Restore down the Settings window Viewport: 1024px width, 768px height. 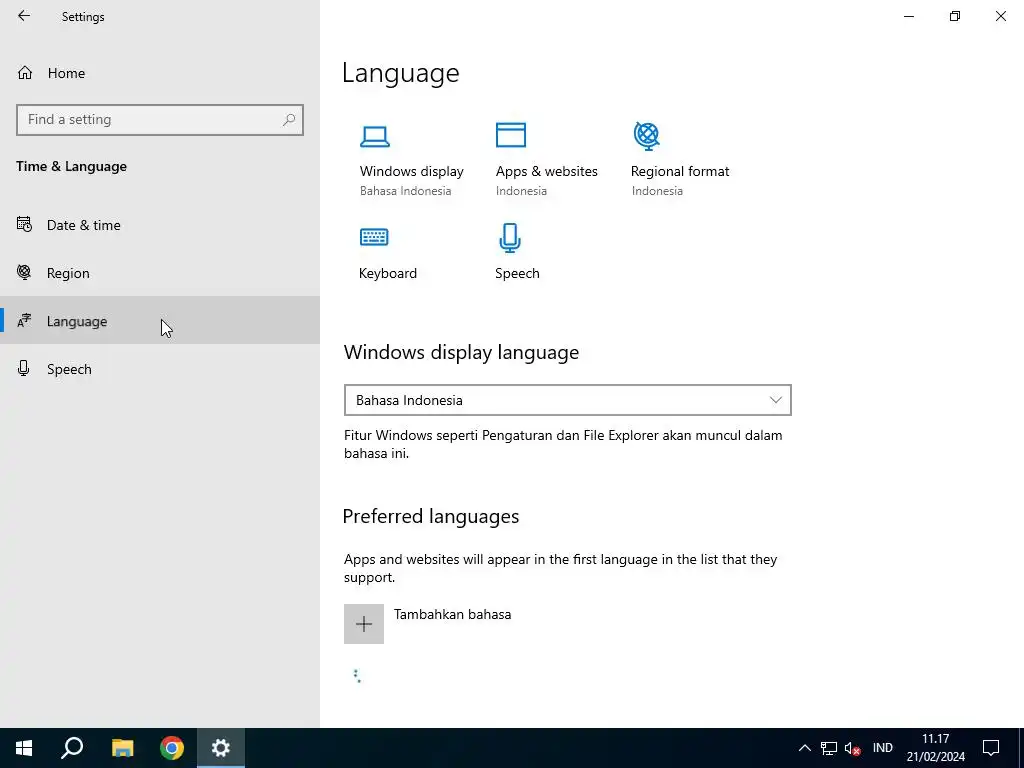coord(955,16)
